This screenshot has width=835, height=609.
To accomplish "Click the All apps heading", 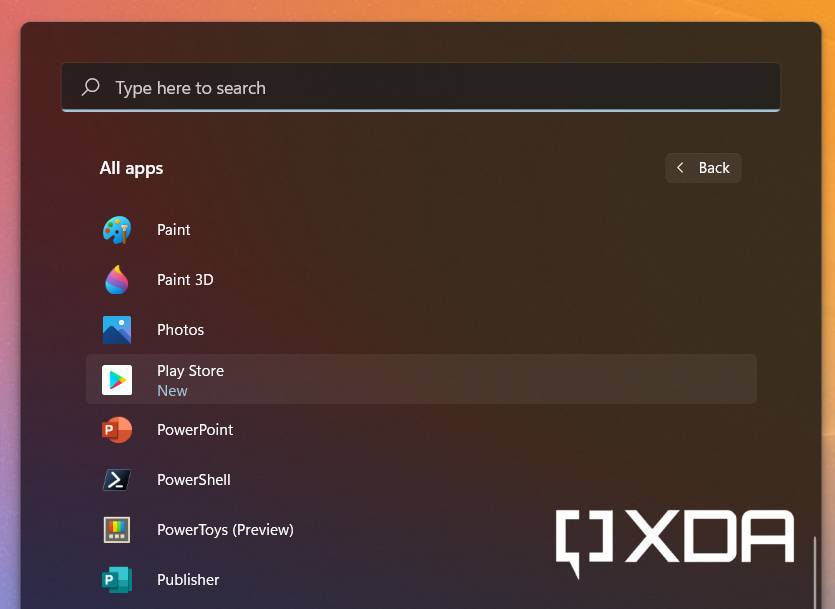I will point(131,168).
